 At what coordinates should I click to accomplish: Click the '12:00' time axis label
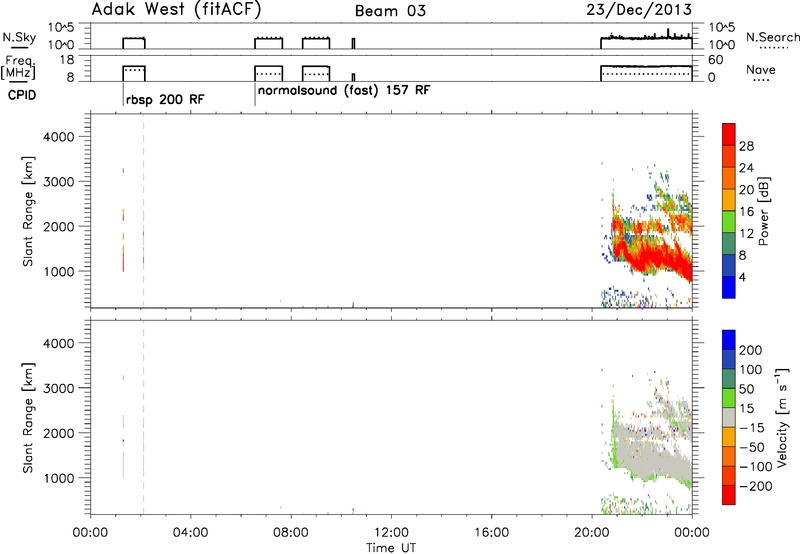coord(391,533)
